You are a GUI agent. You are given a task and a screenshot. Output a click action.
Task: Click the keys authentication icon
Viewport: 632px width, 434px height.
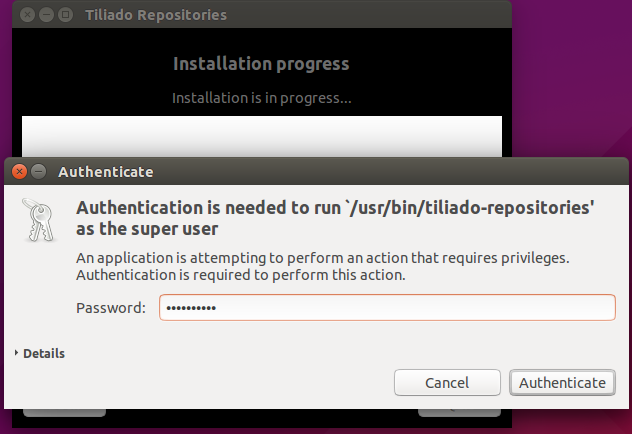[x=39, y=220]
